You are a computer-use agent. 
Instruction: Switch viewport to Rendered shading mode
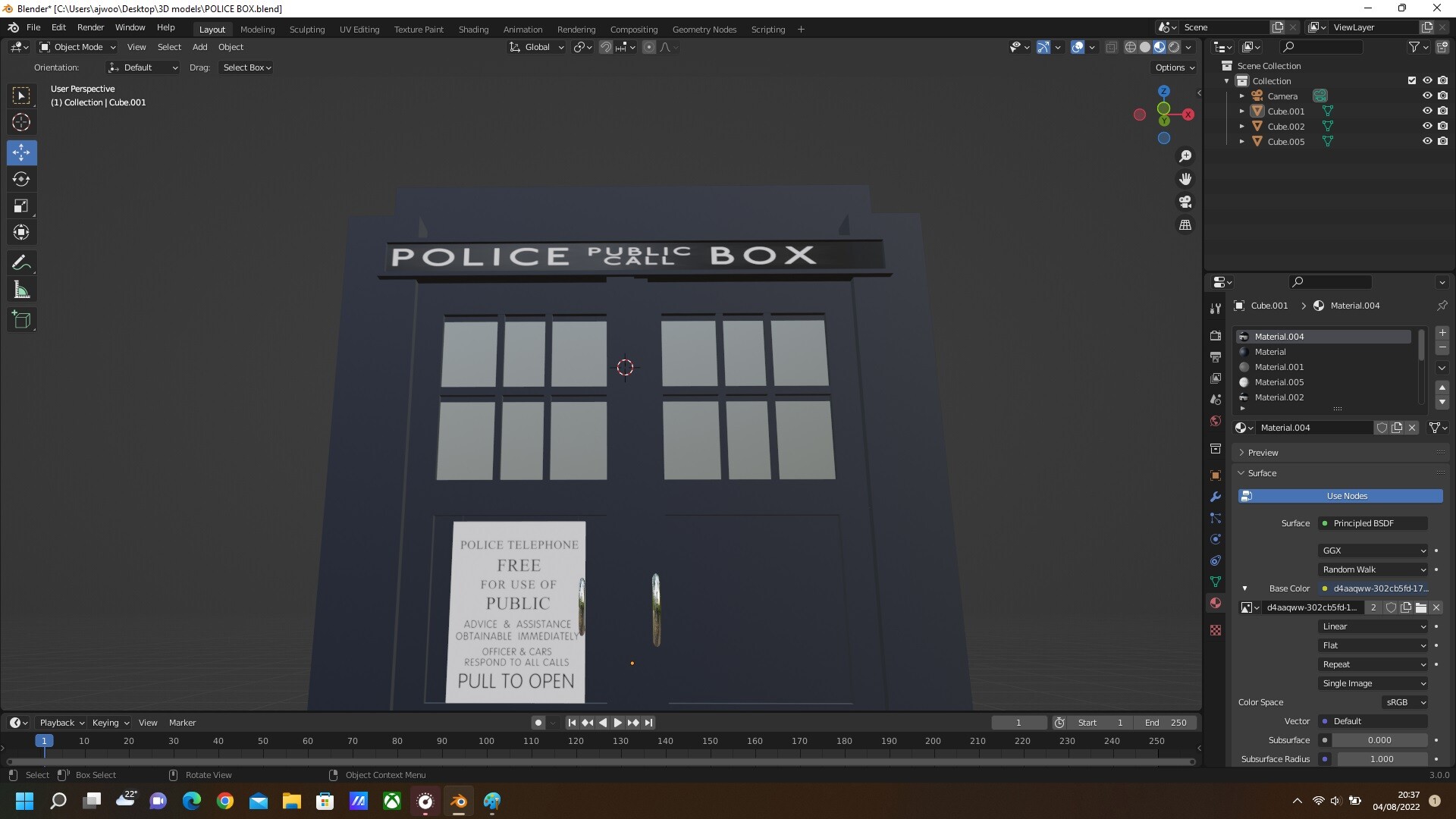pyautogui.click(x=1174, y=46)
